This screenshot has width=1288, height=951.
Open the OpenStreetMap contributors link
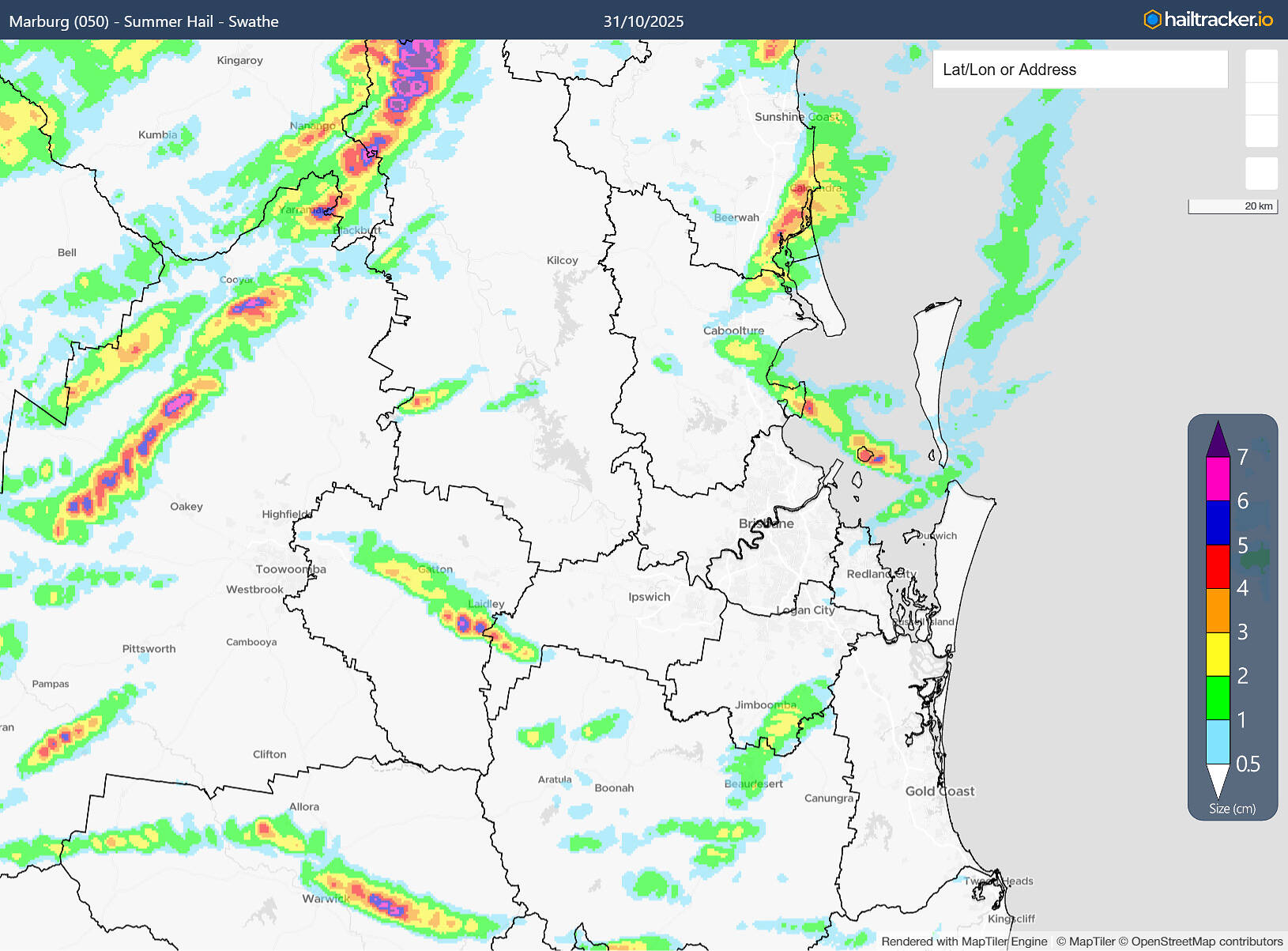point(1206,942)
